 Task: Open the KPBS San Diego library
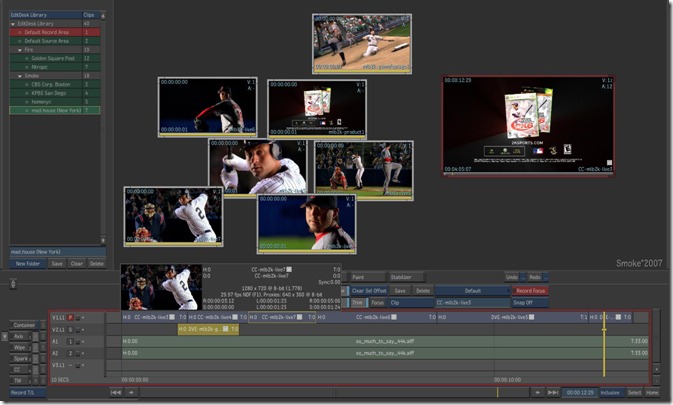point(55,93)
